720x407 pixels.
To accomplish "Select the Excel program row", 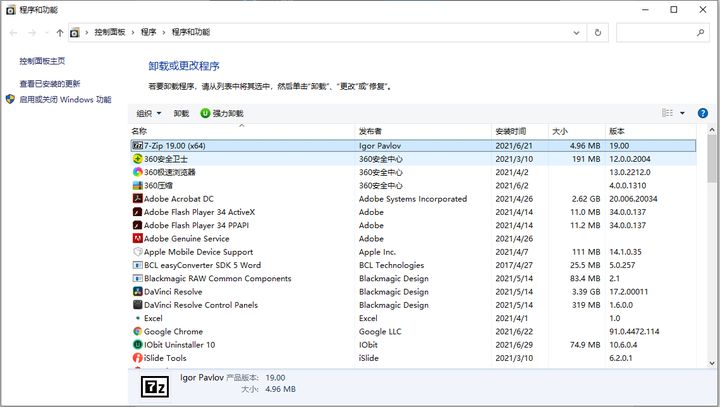I will pos(413,318).
